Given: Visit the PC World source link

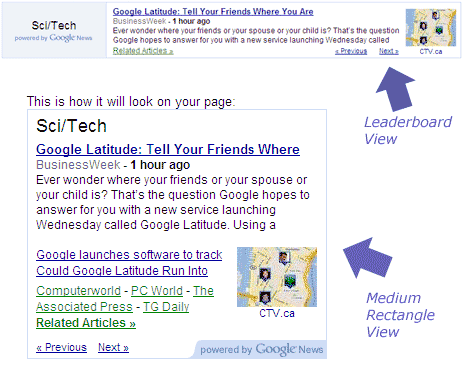Looking at the screenshot, I should click(x=157, y=291).
